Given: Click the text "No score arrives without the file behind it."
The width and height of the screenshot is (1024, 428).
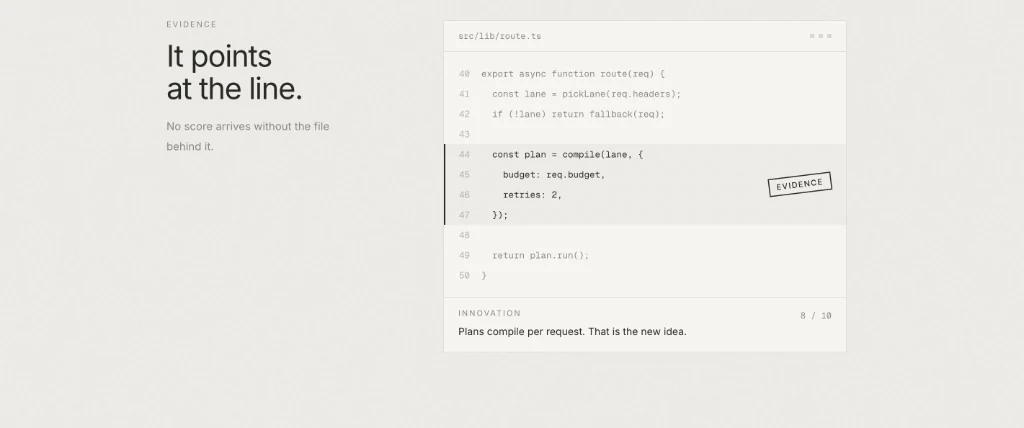Looking at the screenshot, I should (x=248, y=136).
